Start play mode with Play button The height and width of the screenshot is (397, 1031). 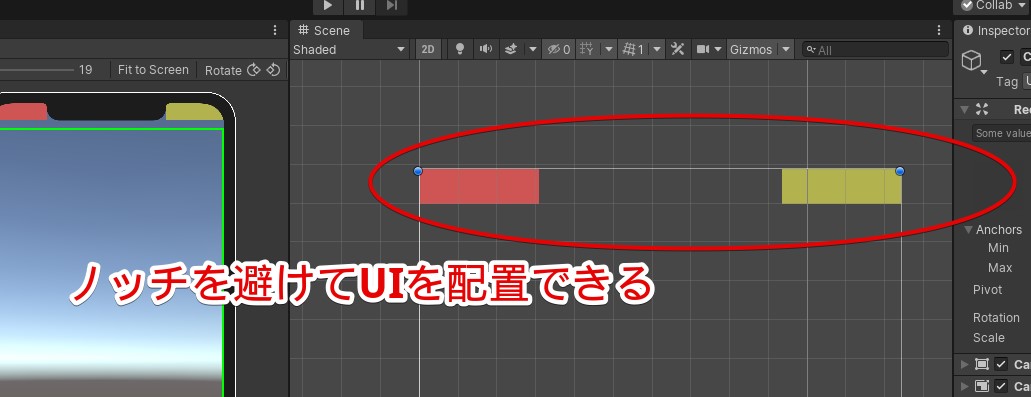(328, 6)
